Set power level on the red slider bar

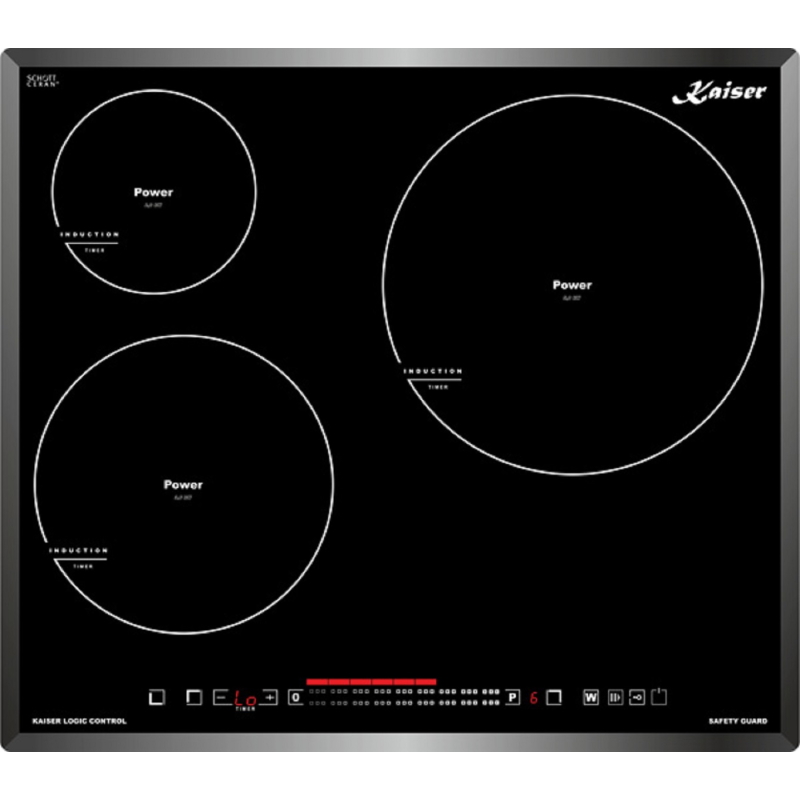point(371,682)
